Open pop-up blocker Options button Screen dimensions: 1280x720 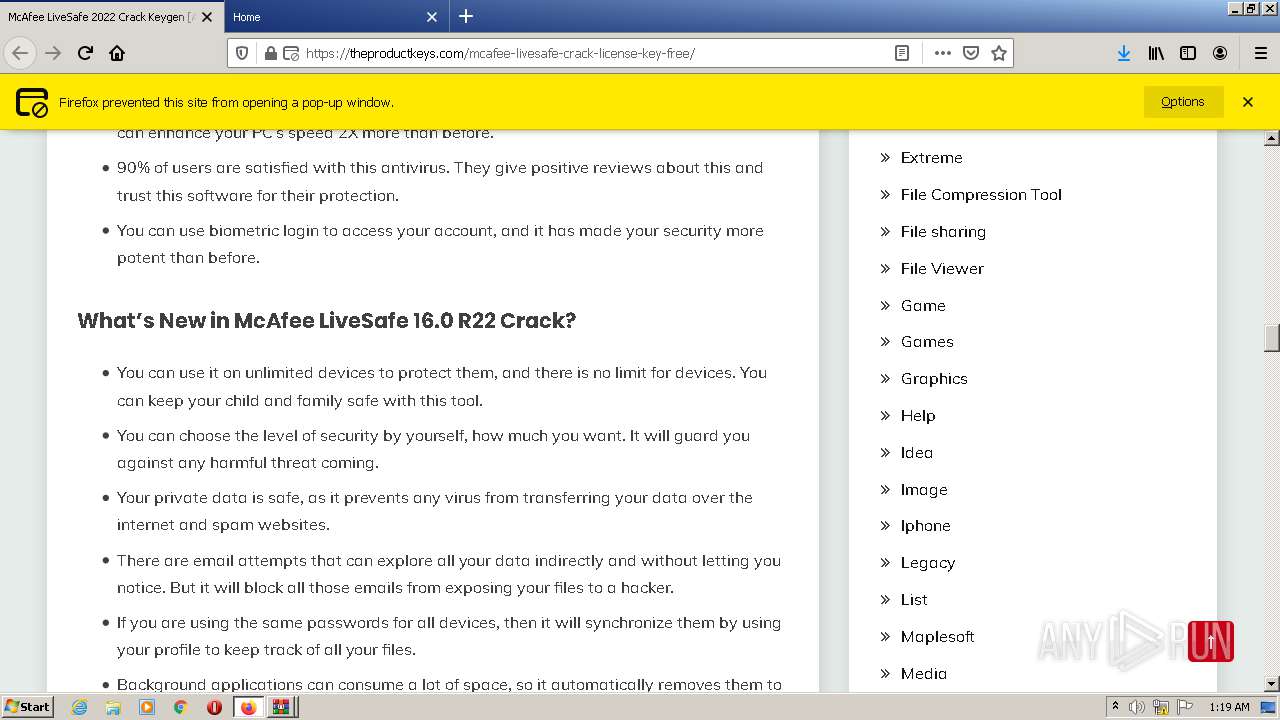coord(1183,102)
